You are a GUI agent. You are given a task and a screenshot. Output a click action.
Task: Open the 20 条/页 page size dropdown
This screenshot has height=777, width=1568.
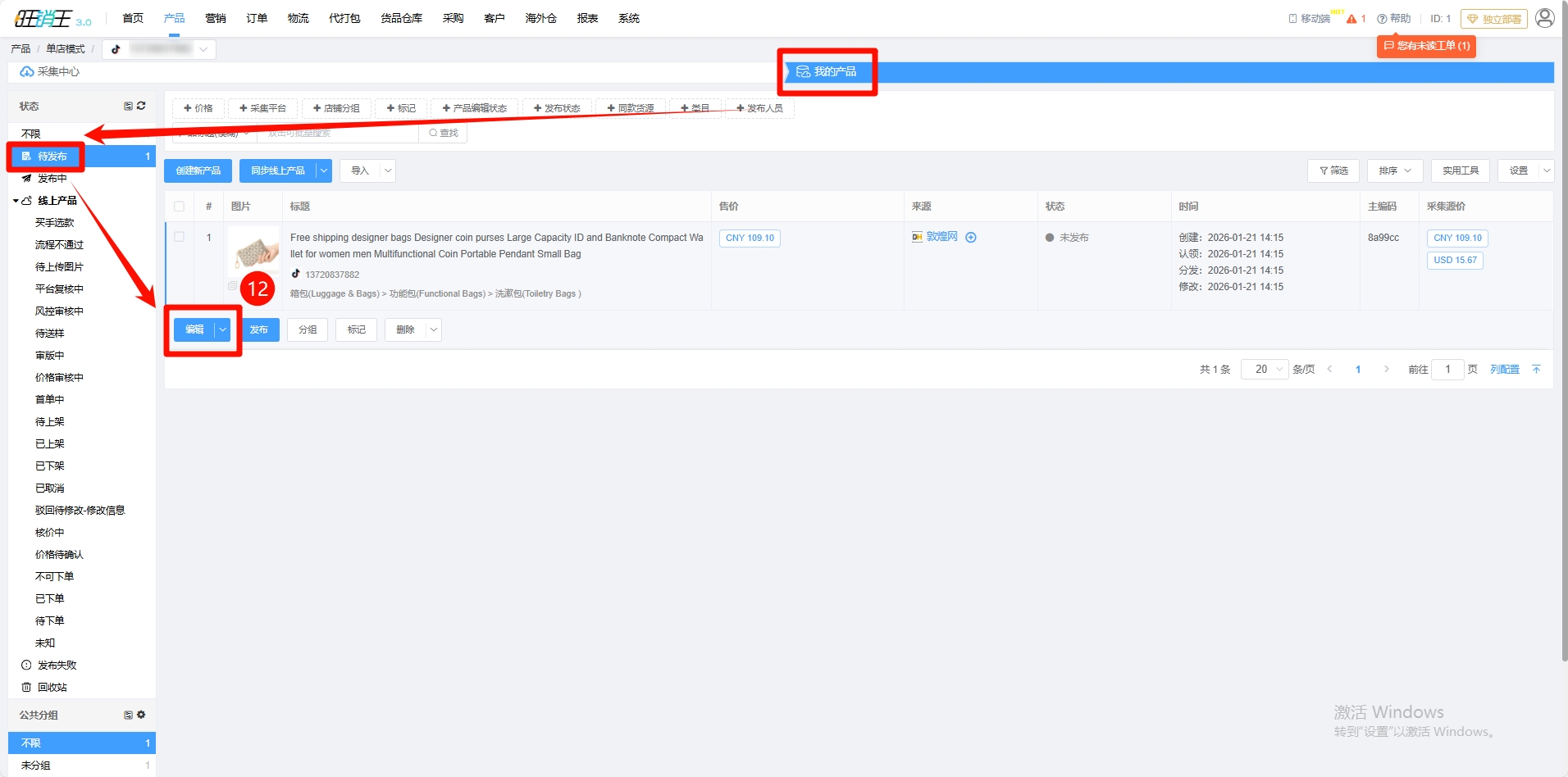tap(1265, 370)
